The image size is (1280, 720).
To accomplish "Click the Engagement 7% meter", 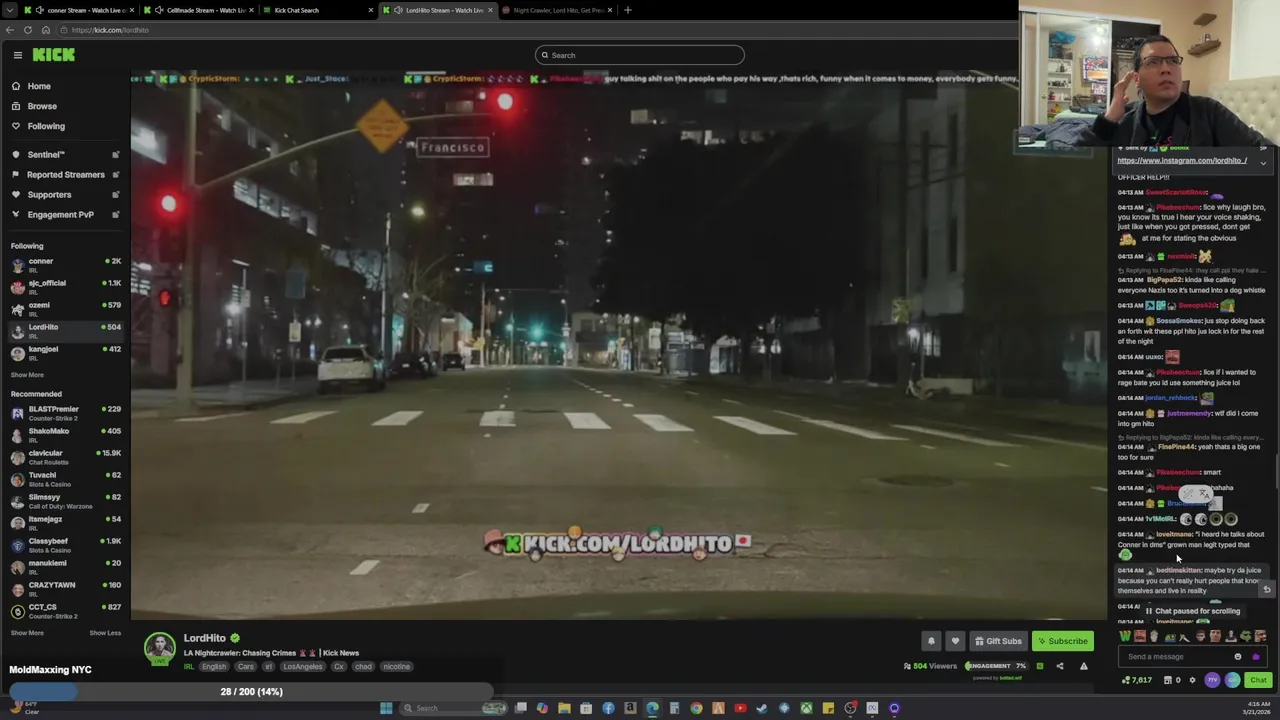I will 995,666.
